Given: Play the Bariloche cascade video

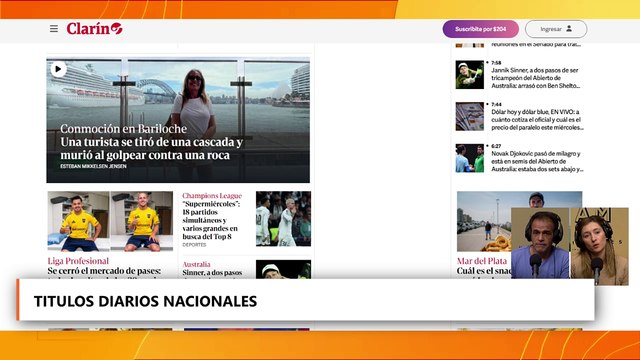Looking at the screenshot, I should (x=58, y=69).
